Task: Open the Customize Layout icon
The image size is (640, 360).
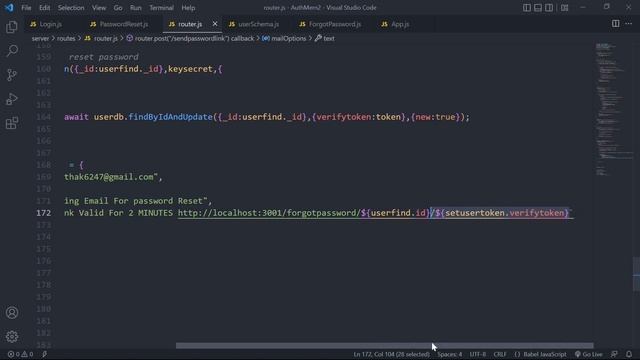Action: point(564,8)
